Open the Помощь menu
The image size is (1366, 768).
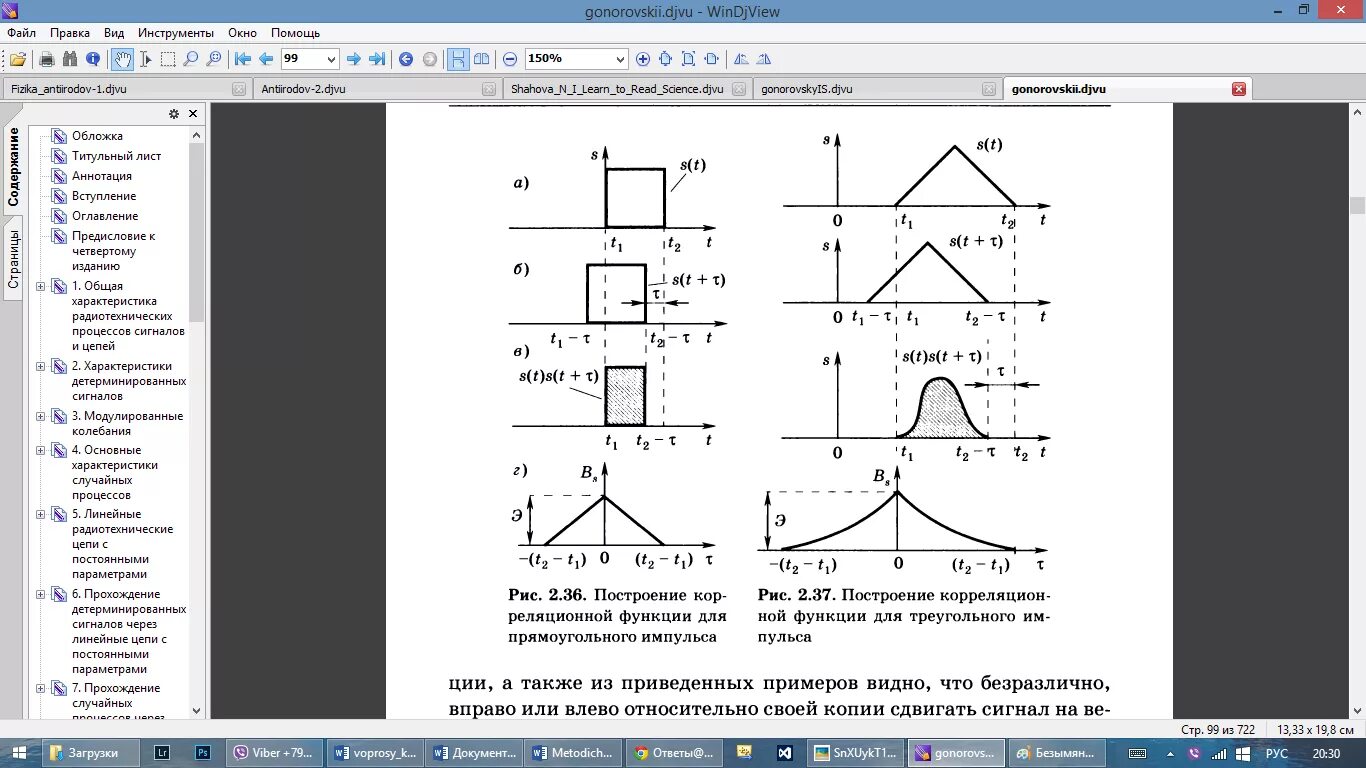tap(295, 33)
